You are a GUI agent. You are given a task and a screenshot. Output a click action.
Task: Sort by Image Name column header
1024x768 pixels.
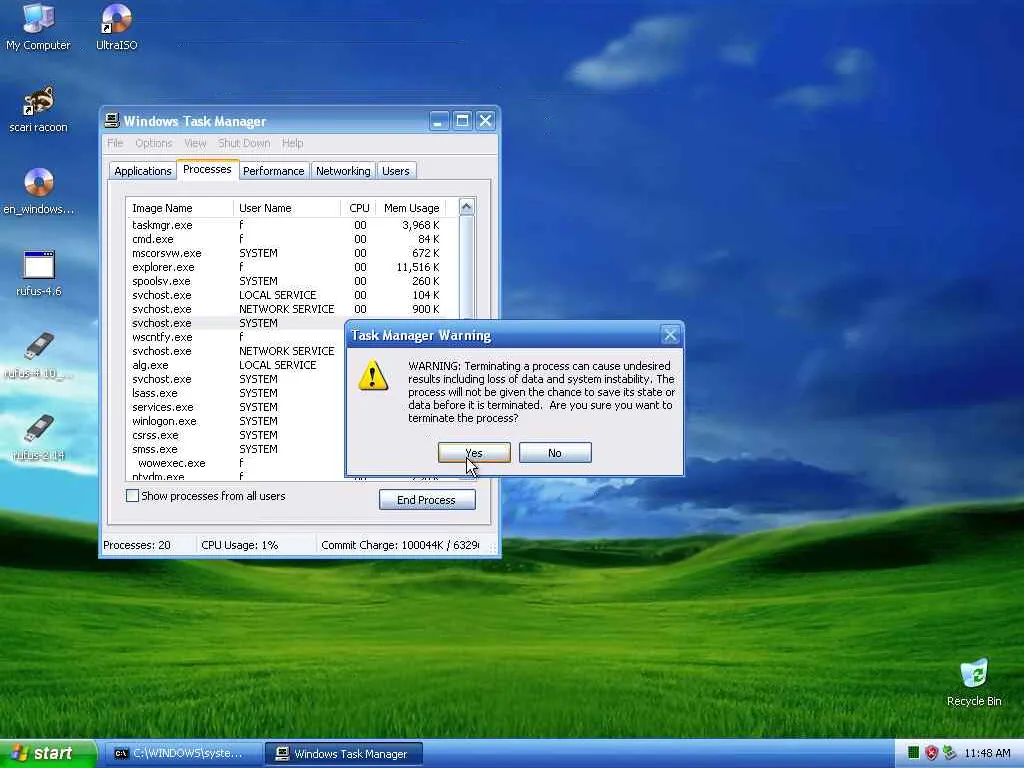(180, 208)
